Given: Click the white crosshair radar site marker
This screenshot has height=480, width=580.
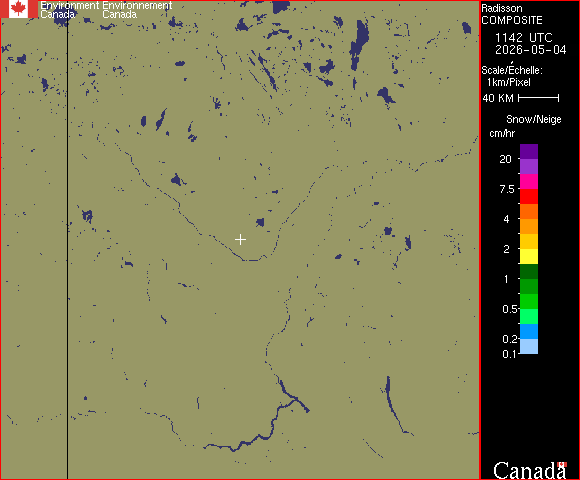Looking at the screenshot, I should coord(240,240).
